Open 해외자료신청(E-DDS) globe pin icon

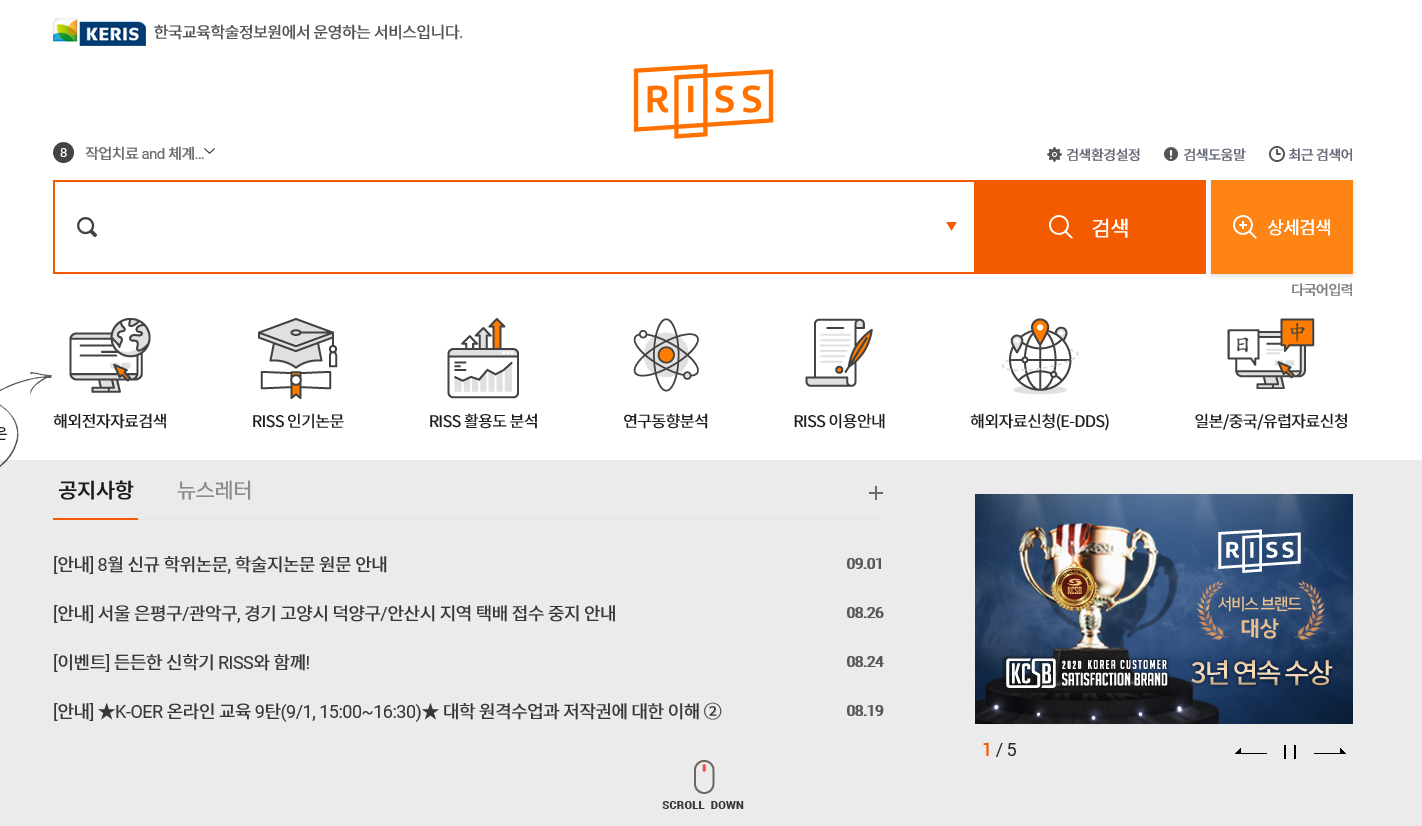pyautogui.click(x=1039, y=356)
